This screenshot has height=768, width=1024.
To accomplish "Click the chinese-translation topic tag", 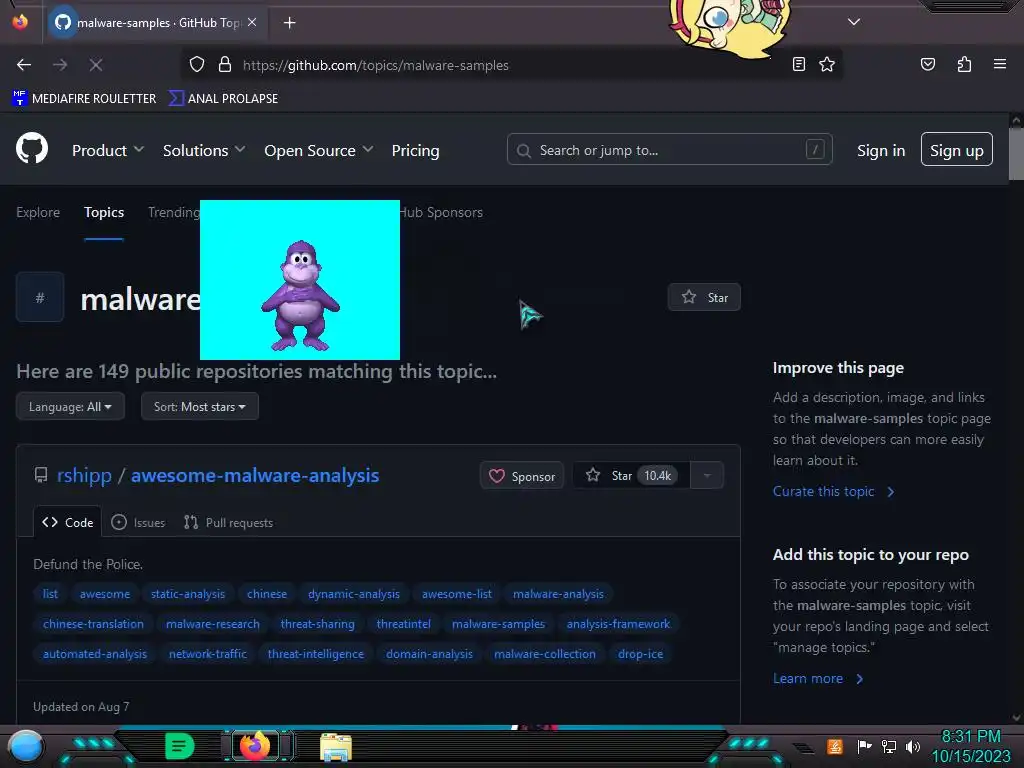I will click(93, 624).
